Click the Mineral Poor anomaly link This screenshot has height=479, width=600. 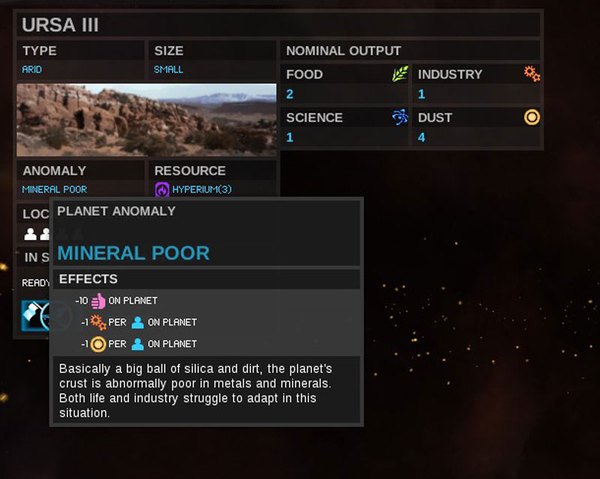pos(54,189)
